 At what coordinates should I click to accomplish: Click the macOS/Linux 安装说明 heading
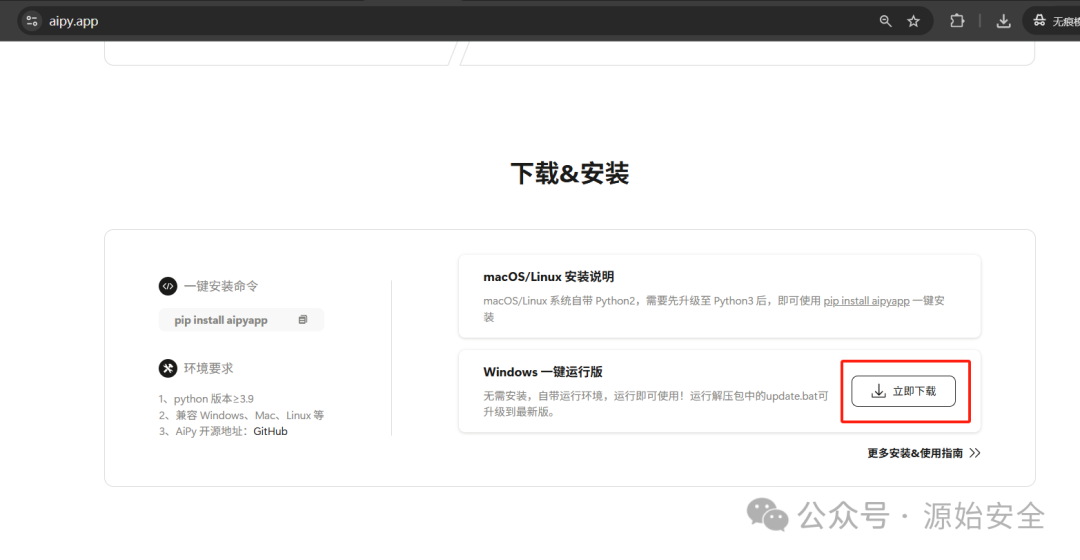(x=548, y=277)
